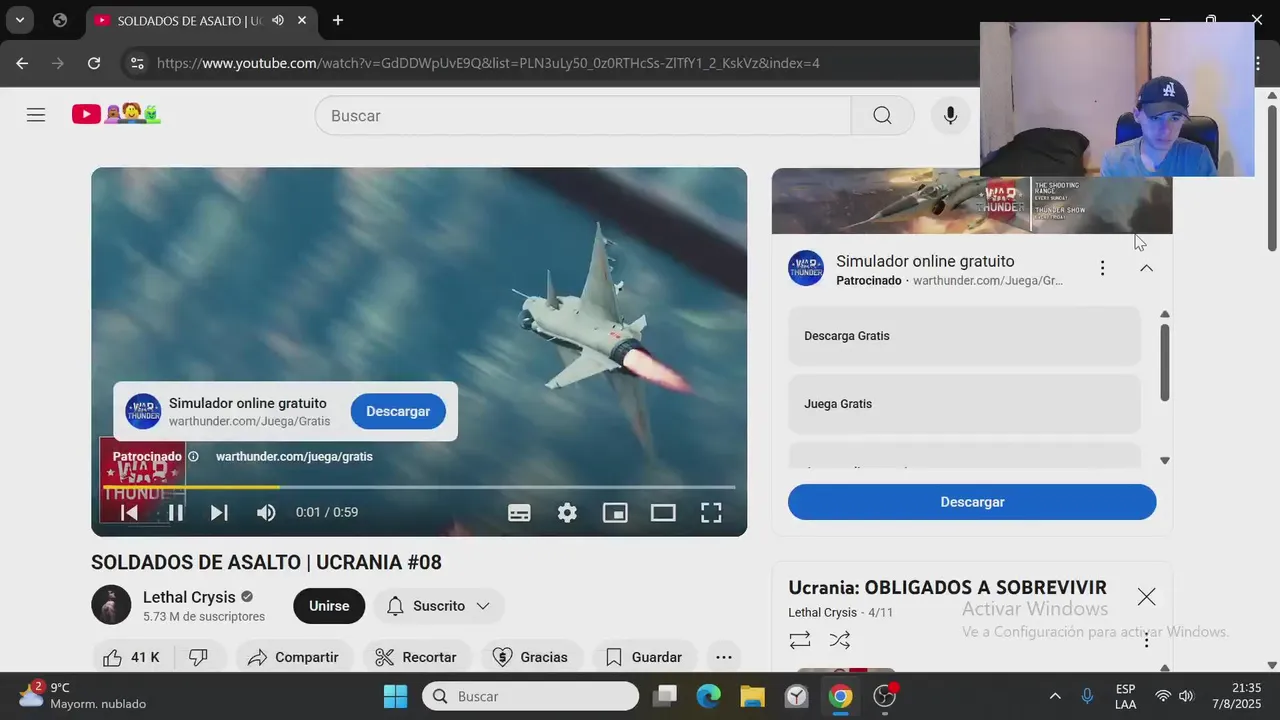Mute the tab via speaker icon
Image resolution: width=1280 pixels, height=720 pixels.
[x=277, y=20]
